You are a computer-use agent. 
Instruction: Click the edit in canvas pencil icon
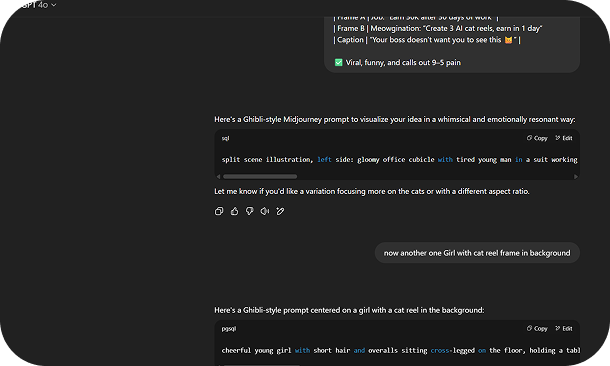(280, 211)
